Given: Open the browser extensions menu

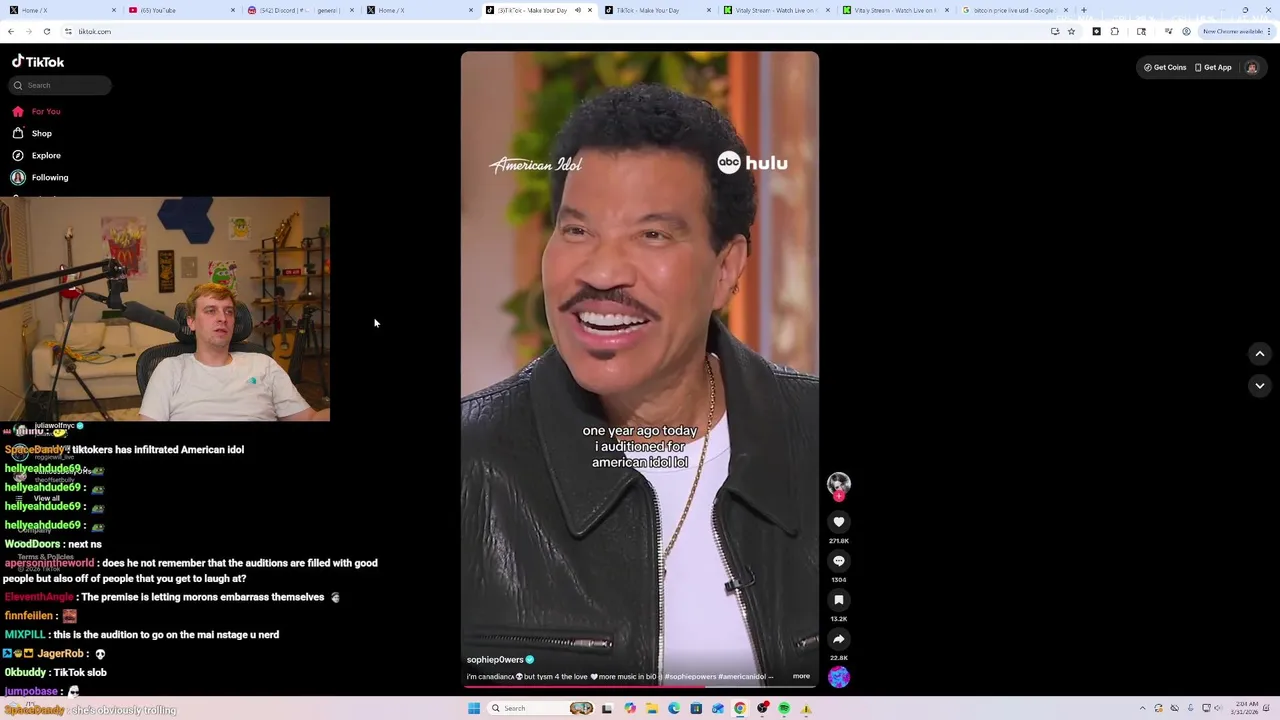Looking at the screenshot, I should pyautogui.click(x=1115, y=31).
